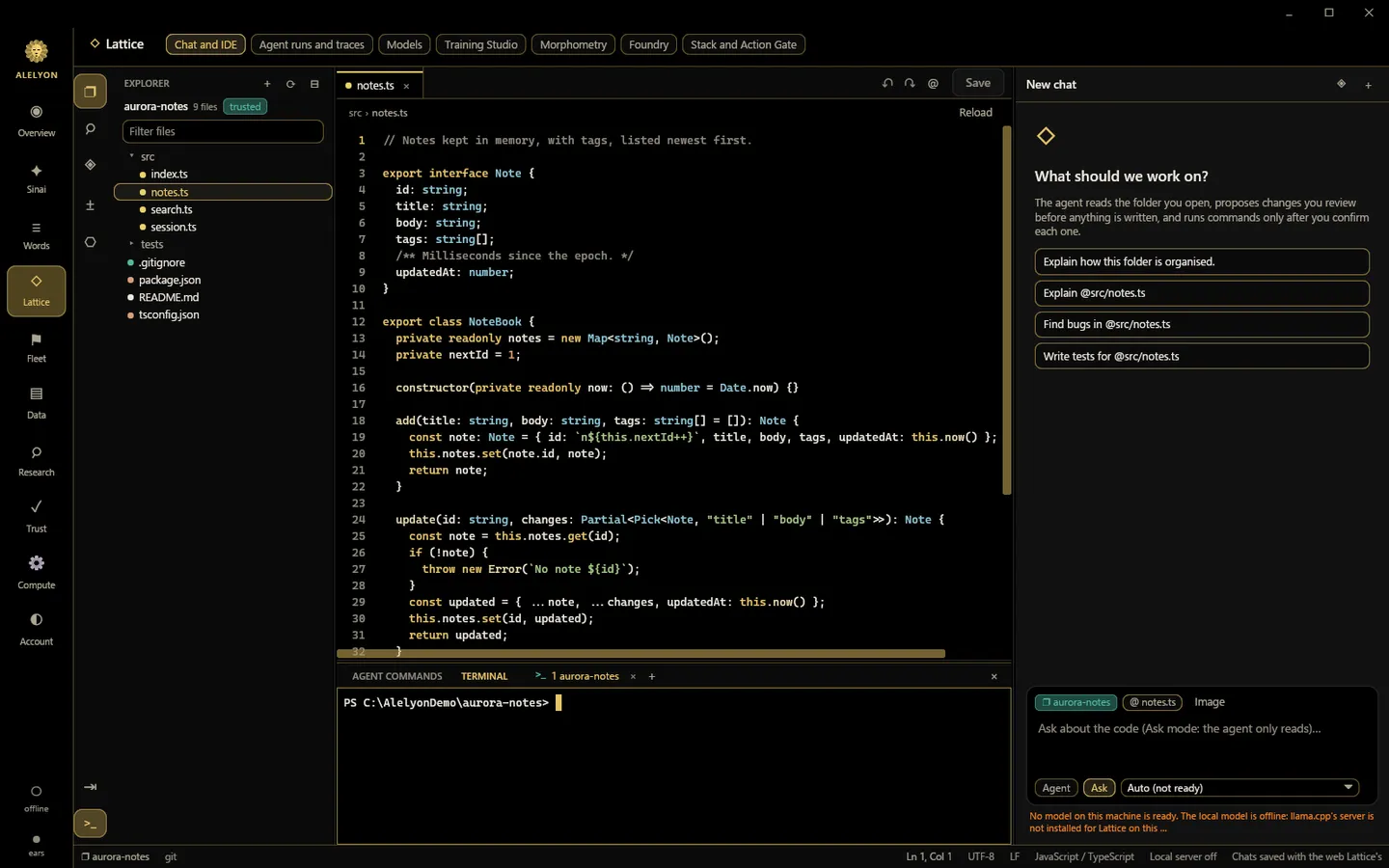Switch to AGENT COMMANDS panel tab
Screen dimensions: 1389x868
click(397, 676)
